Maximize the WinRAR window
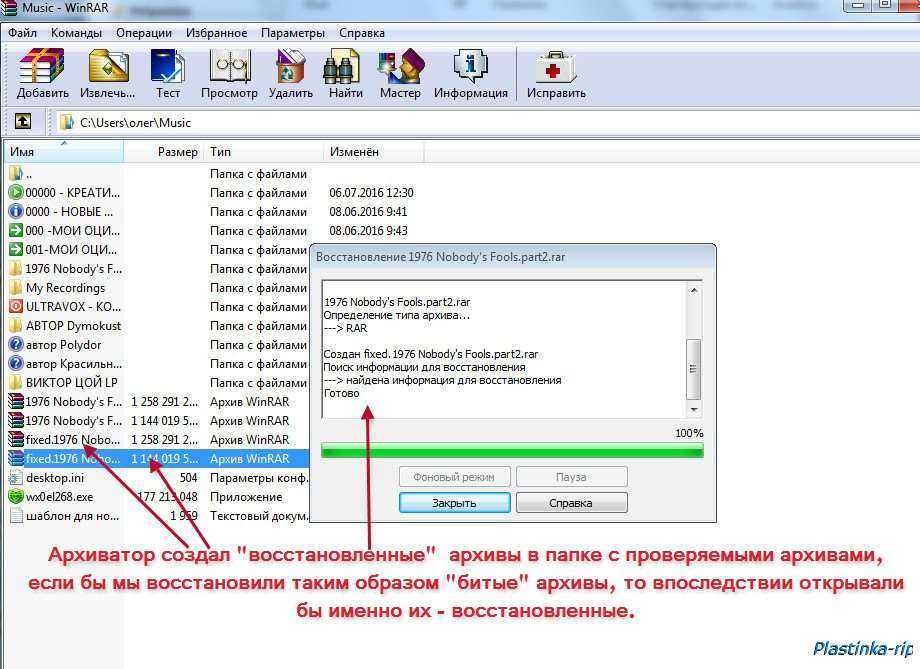The height and width of the screenshot is (669, 920). click(x=884, y=5)
